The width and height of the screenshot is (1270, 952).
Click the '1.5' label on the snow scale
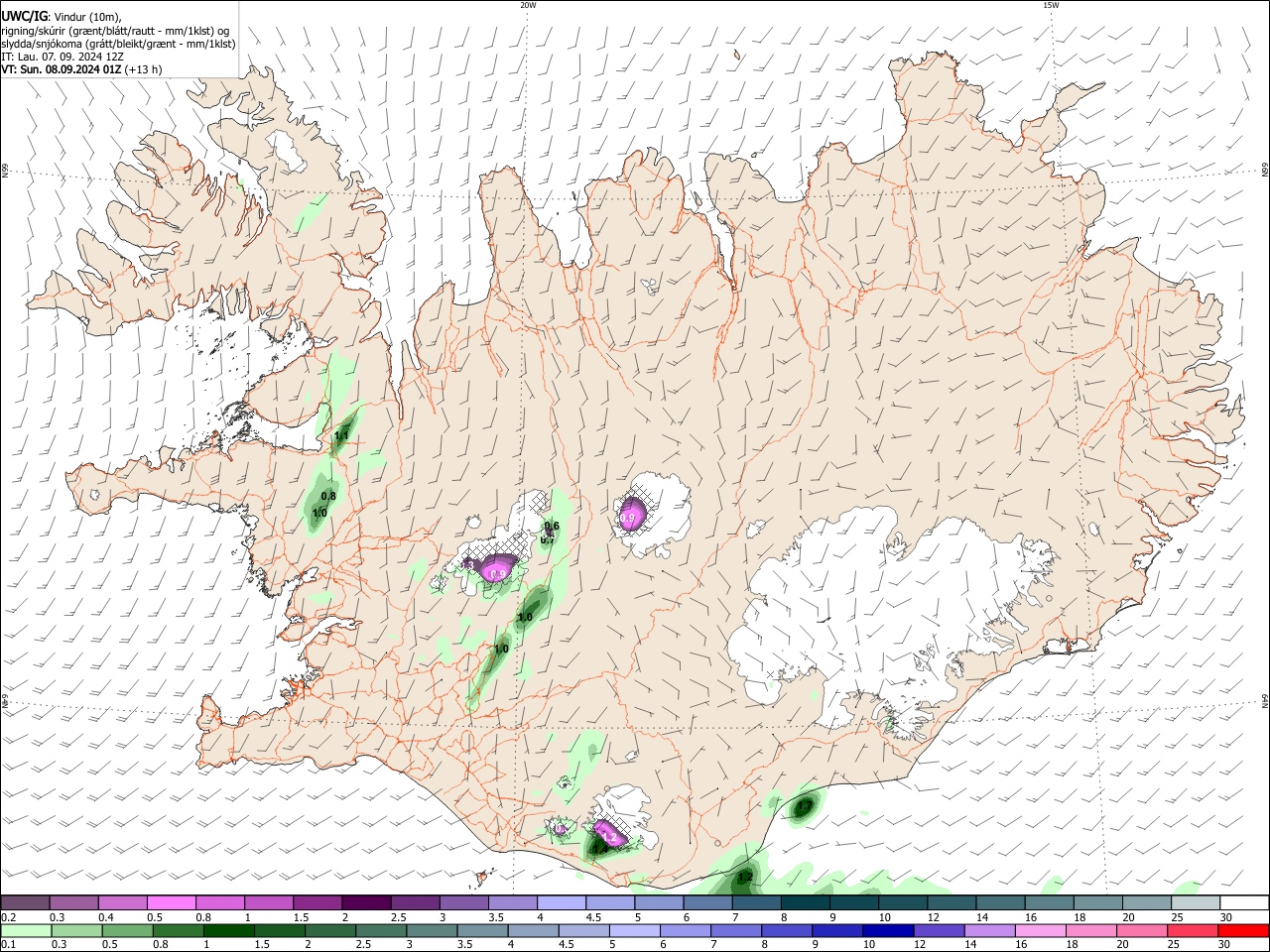click(x=300, y=917)
